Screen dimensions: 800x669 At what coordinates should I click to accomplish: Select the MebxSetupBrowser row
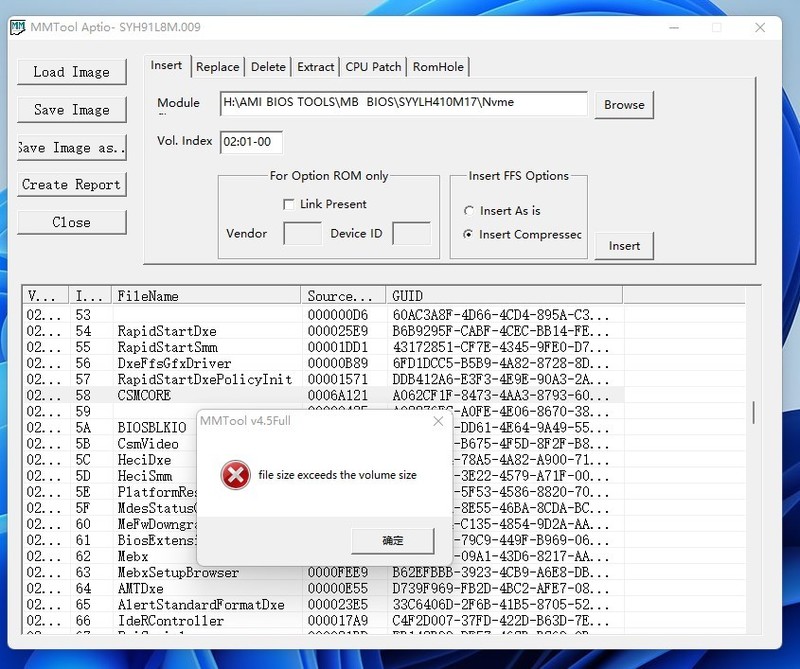(323, 573)
